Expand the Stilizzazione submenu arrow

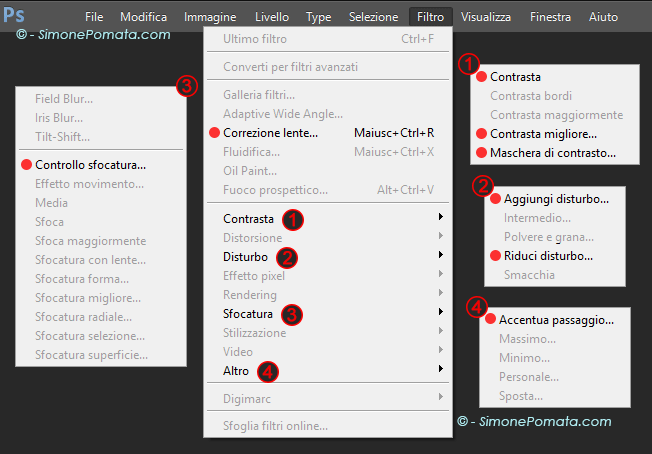click(440, 331)
